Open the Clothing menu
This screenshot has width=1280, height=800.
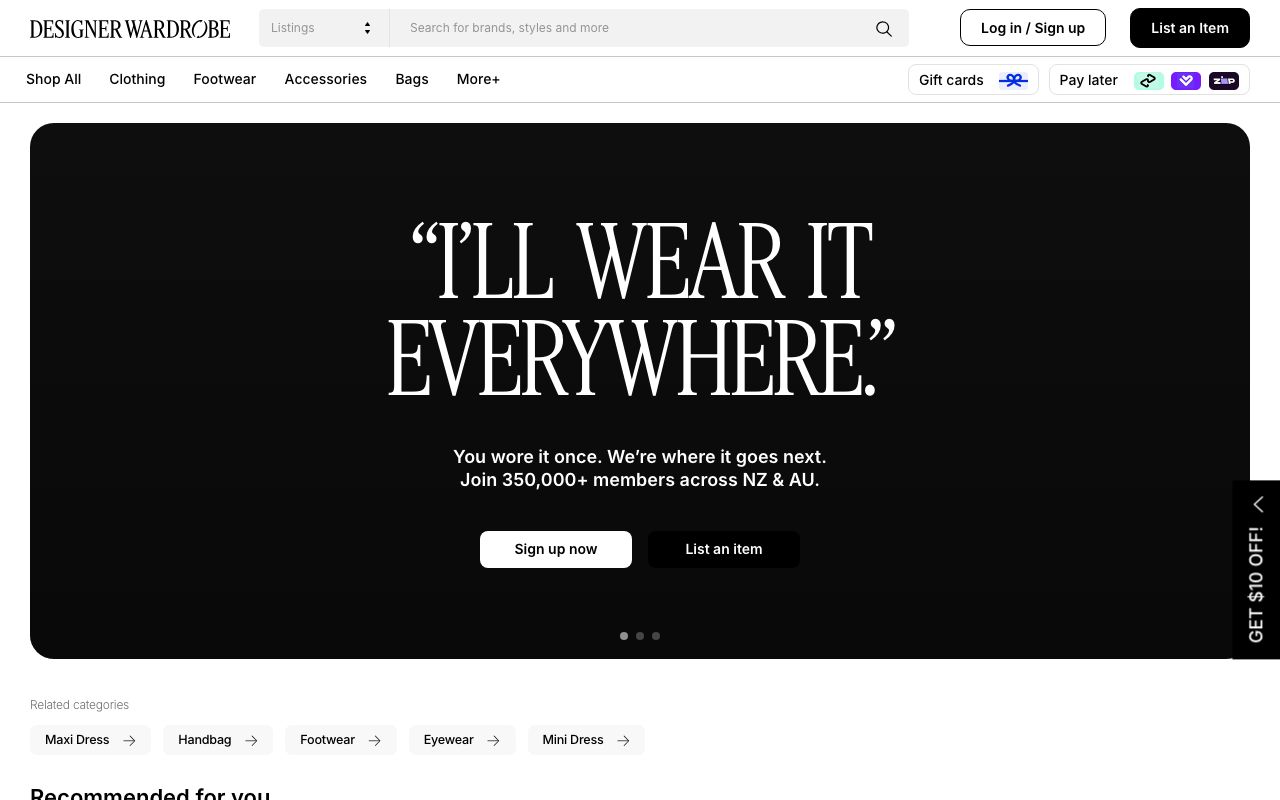coord(137,79)
